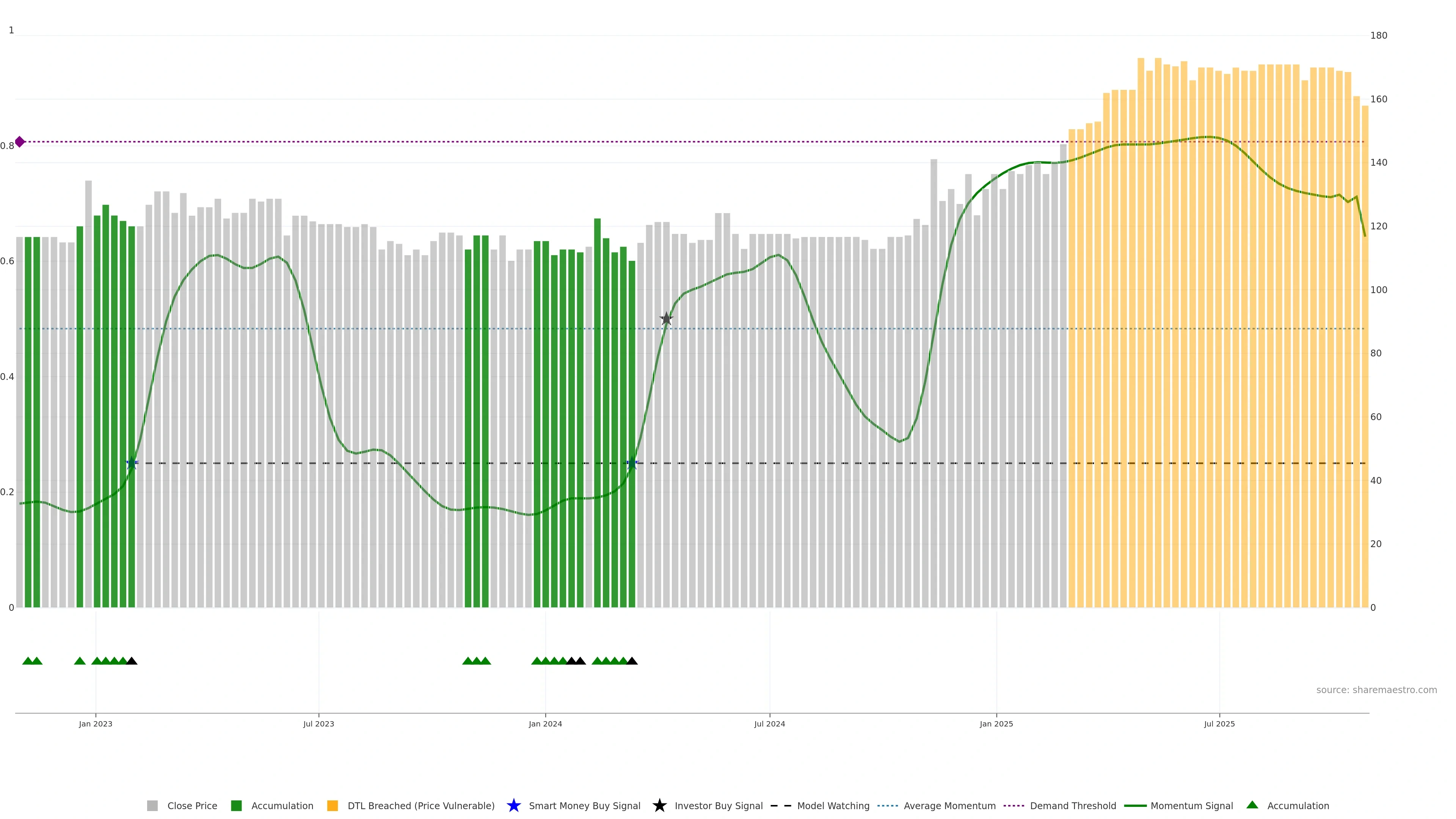Click the Jul 2025 axis label

[x=1219, y=723]
